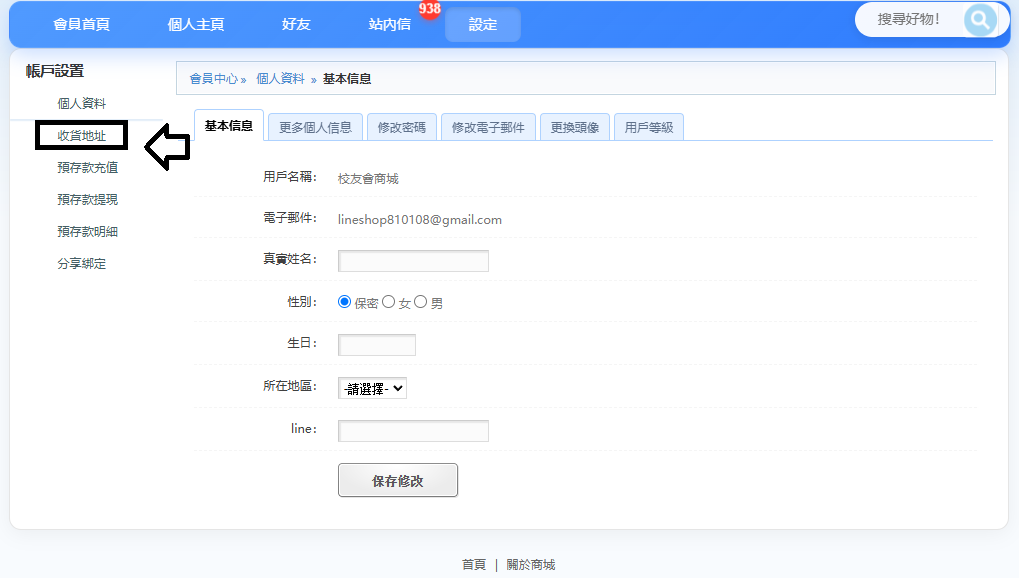The width and height of the screenshot is (1019, 578).
Task: Click the 真實姓名 input field
Action: (x=413, y=261)
